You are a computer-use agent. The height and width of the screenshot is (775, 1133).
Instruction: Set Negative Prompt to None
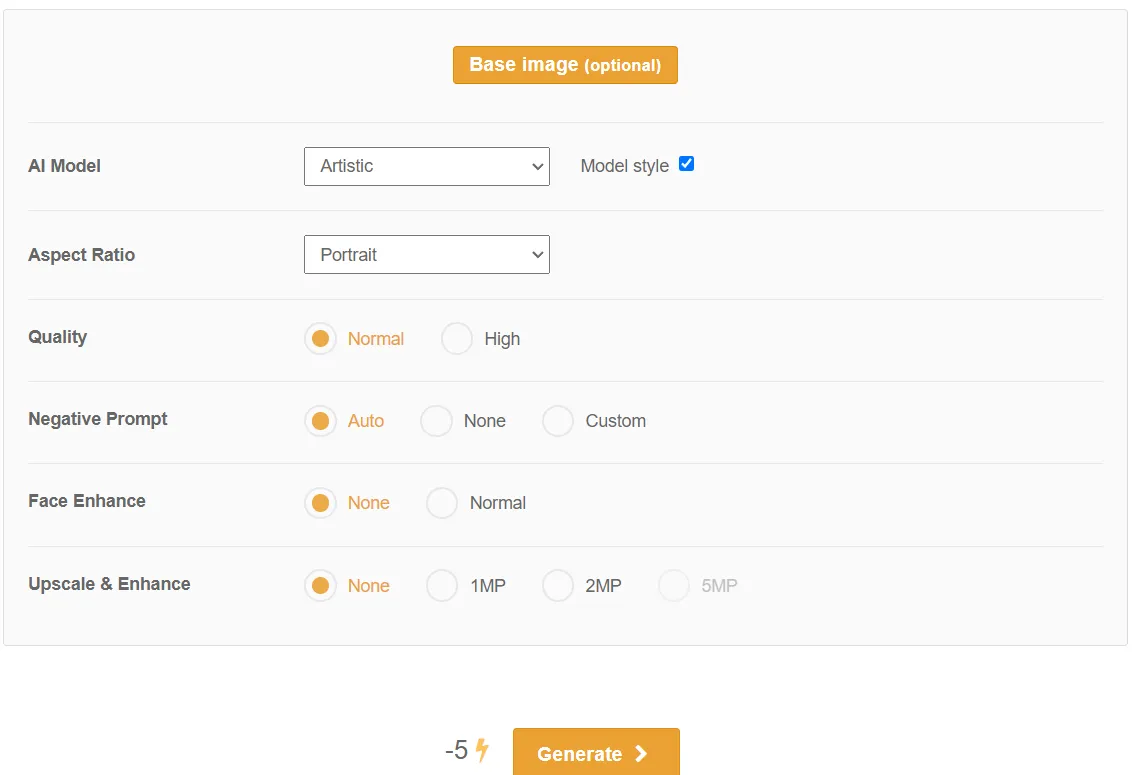(x=436, y=421)
